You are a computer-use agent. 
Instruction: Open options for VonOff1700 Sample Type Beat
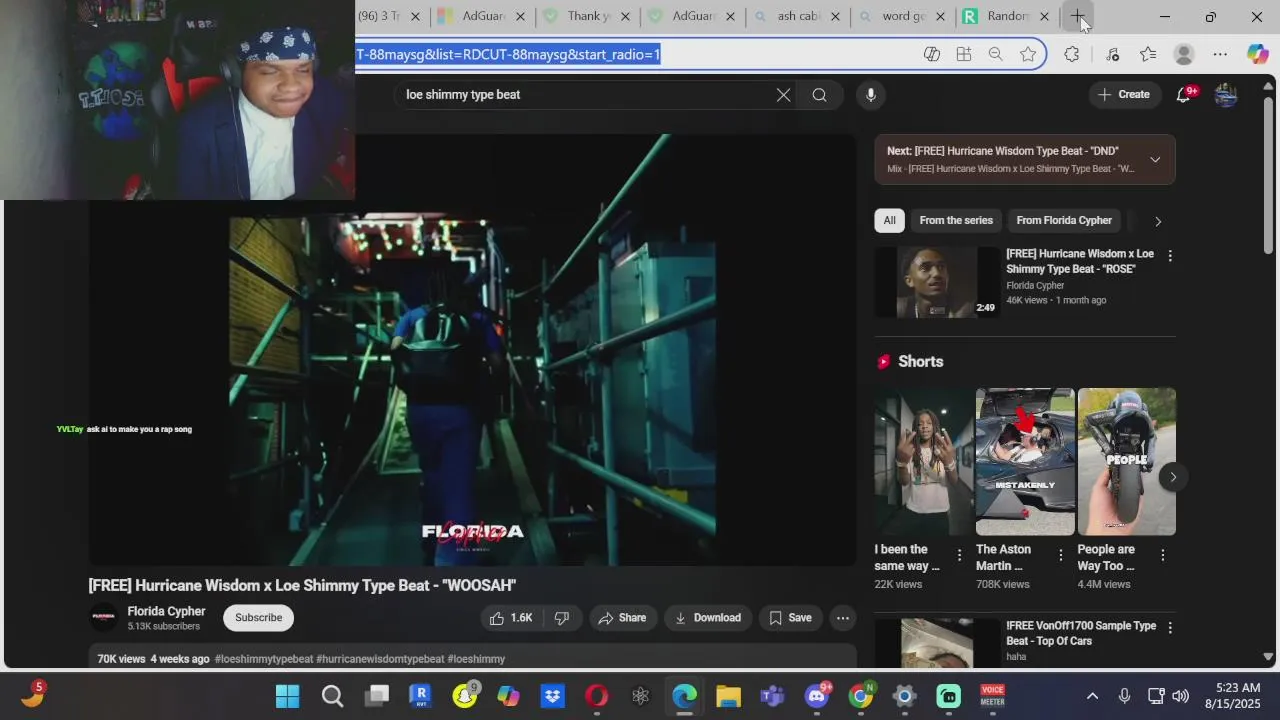tap(1170, 628)
